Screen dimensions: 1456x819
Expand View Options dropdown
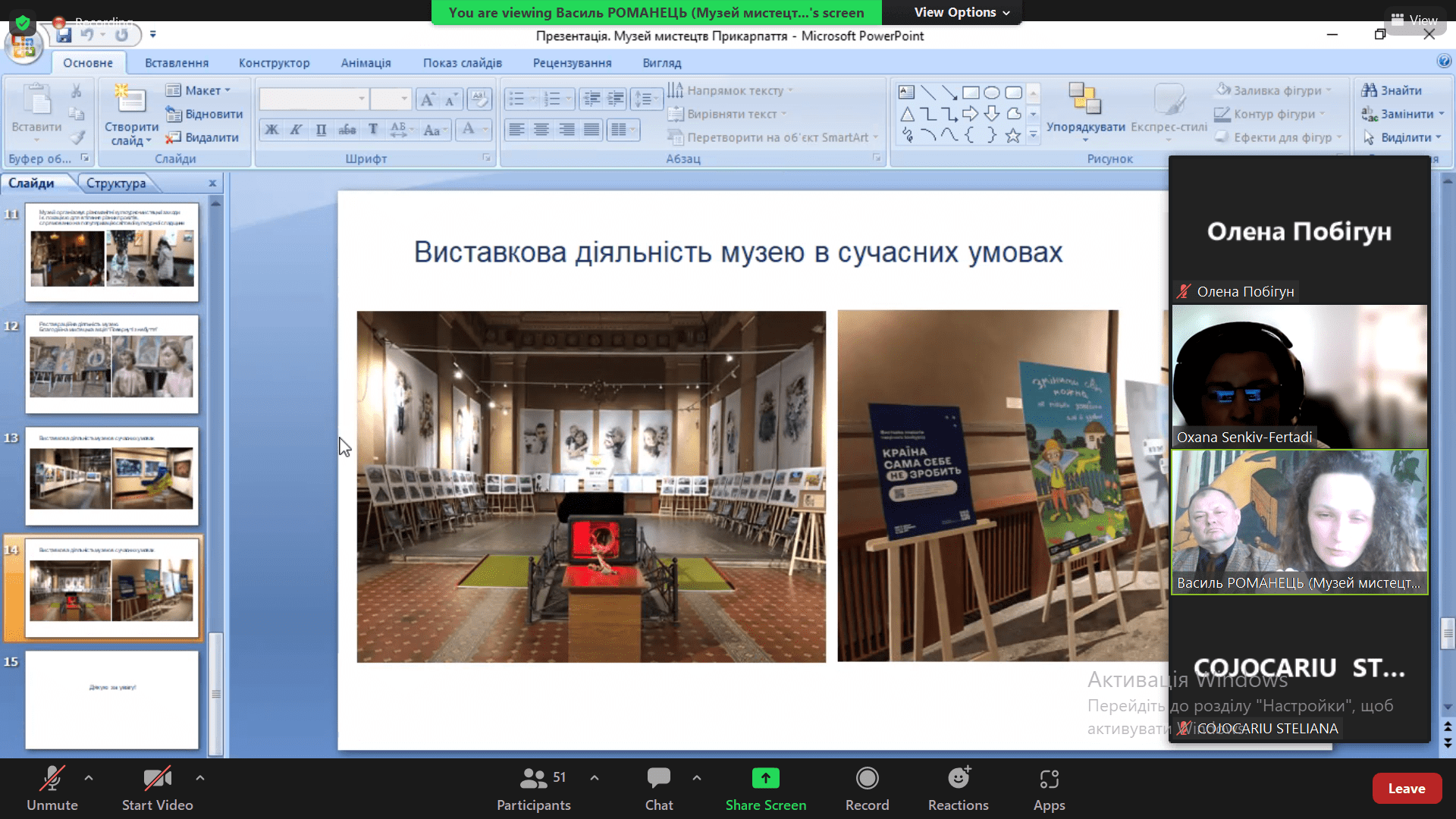[962, 12]
